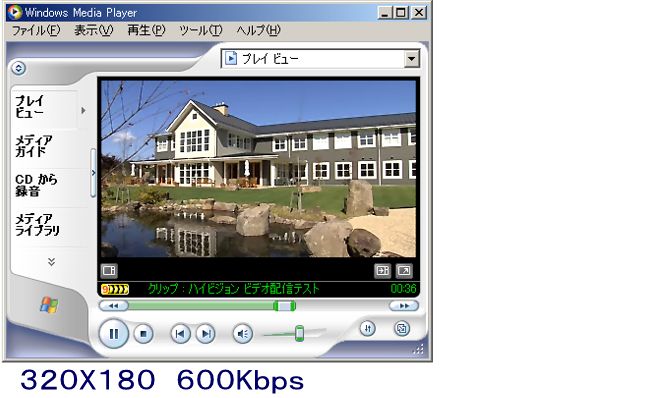Go to メディア ガイド
The height and width of the screenshot is (398, 659).
click(x=34, y=146)
